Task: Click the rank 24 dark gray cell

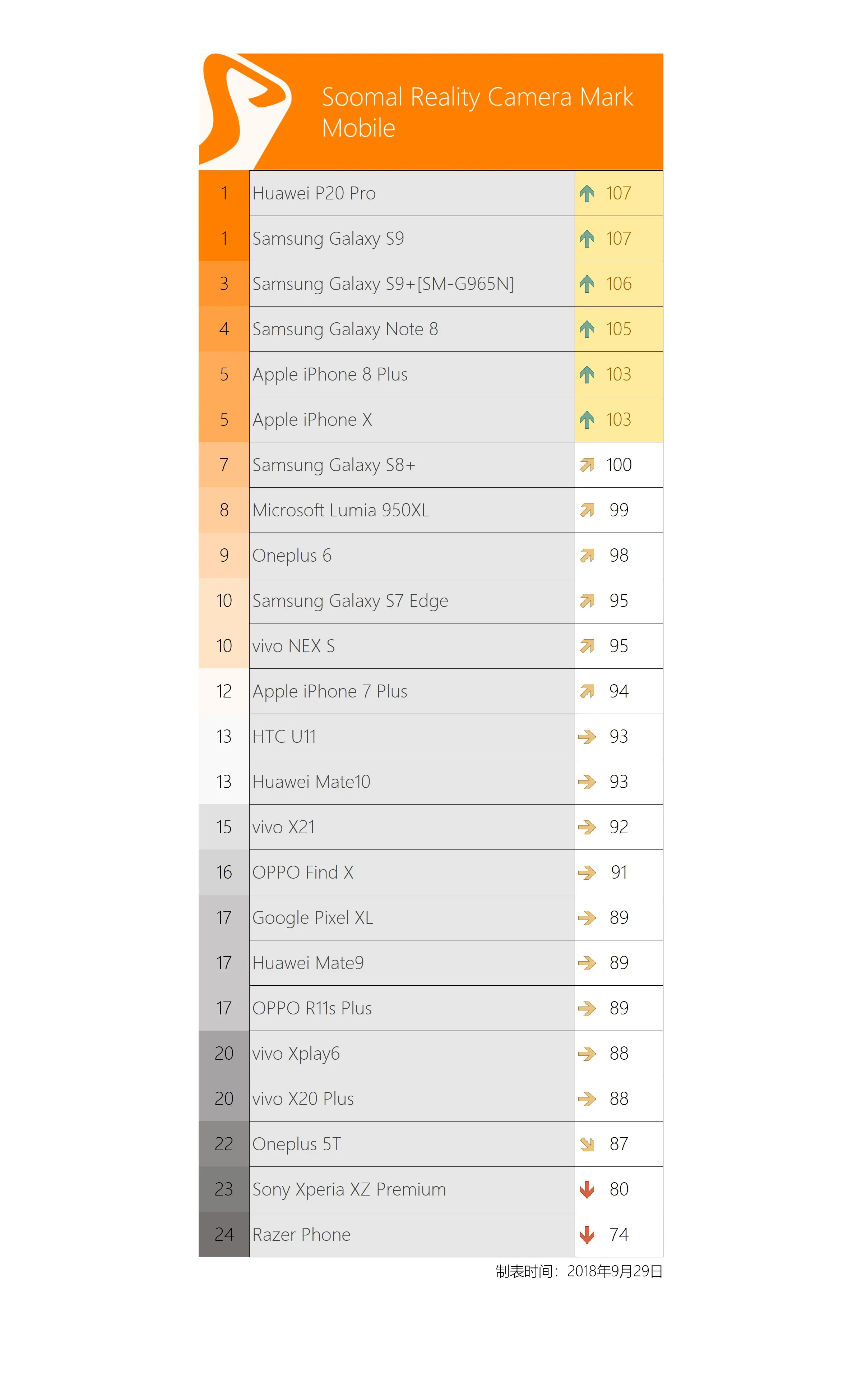Action: tap(224, 1235)
